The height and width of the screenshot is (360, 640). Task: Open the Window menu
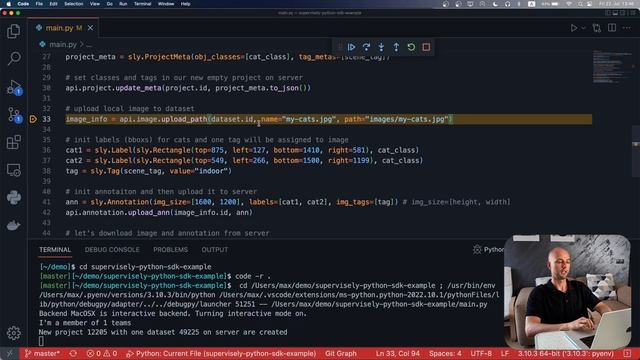166,4
